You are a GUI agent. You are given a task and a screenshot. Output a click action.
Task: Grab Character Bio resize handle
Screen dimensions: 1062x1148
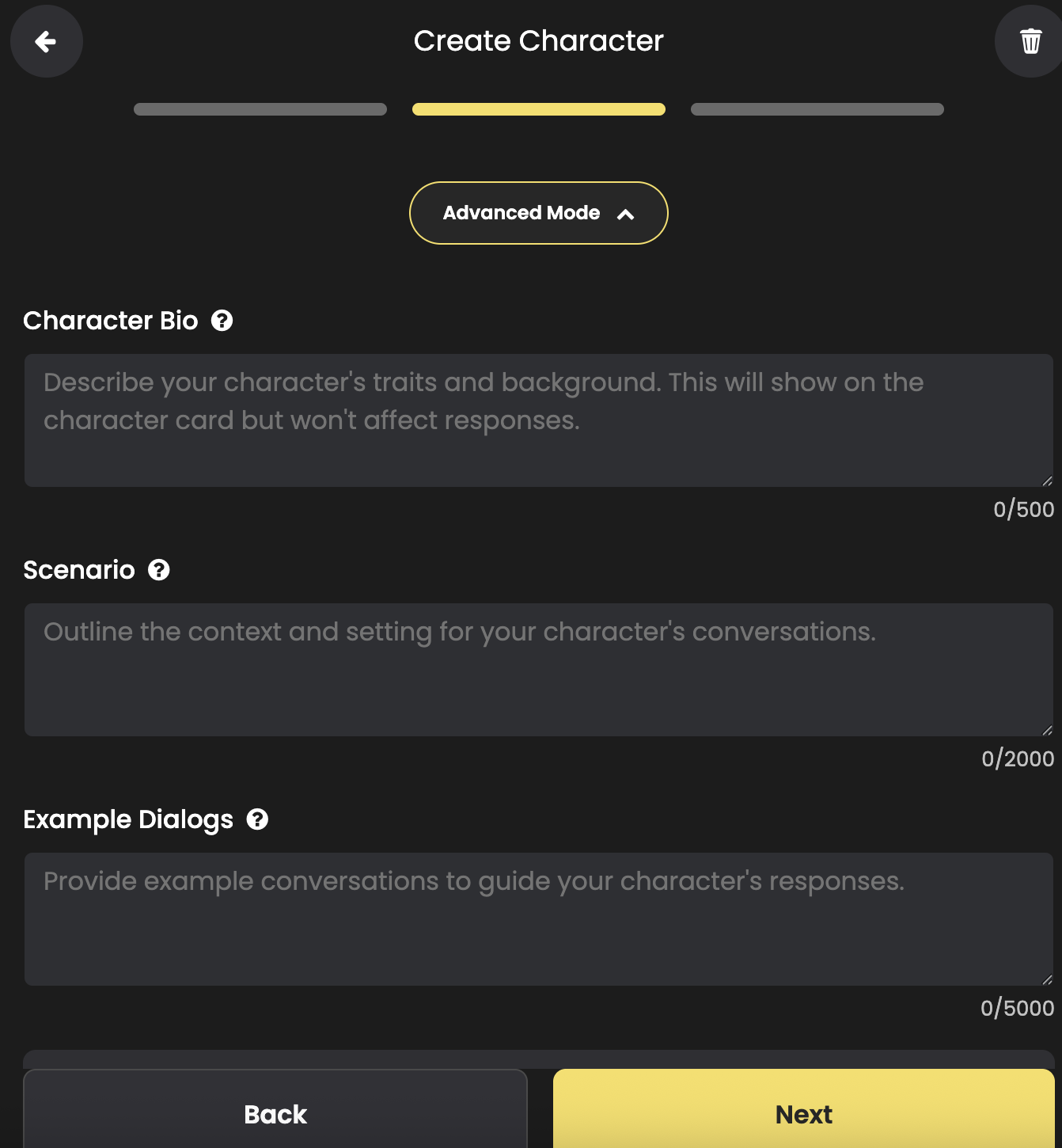(x=1047, y=481)
